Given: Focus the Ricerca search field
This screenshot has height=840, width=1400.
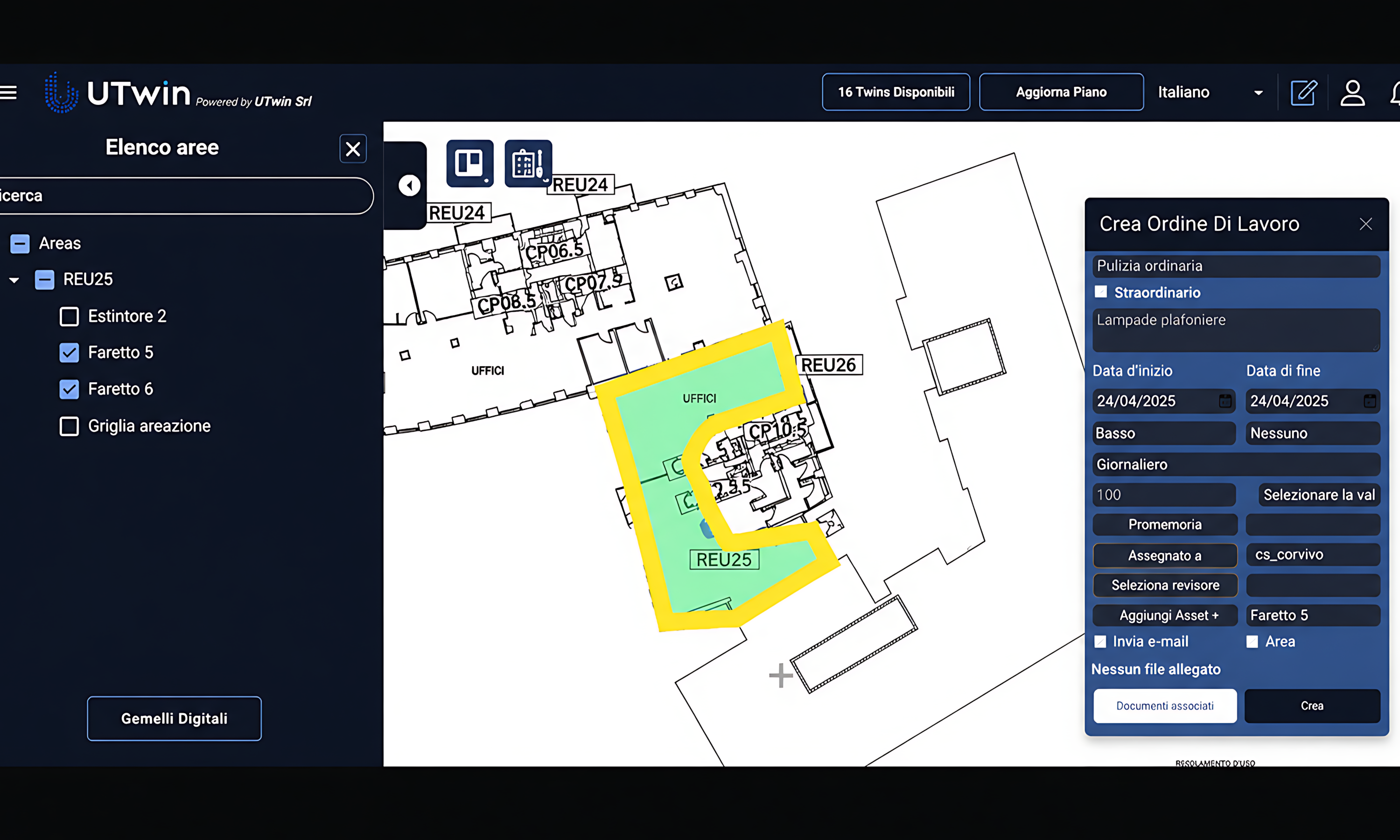Looking at the screenshot, I should click(186, 196).
